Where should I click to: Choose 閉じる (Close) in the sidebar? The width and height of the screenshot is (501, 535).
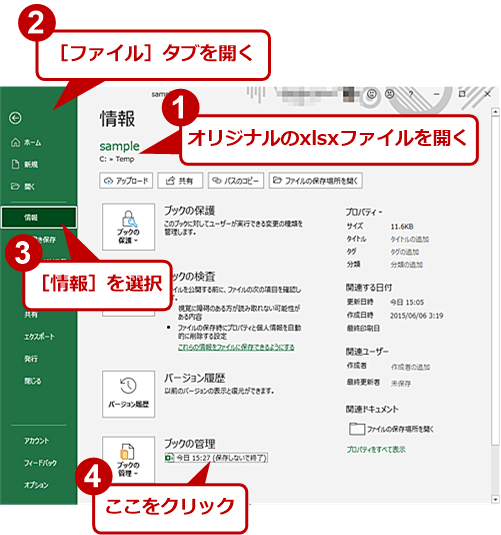[x=32, y=381]
